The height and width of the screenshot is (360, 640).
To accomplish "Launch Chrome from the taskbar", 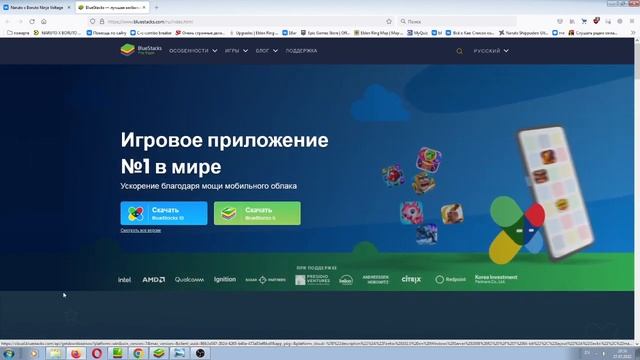I will click(x=138, y=353).
